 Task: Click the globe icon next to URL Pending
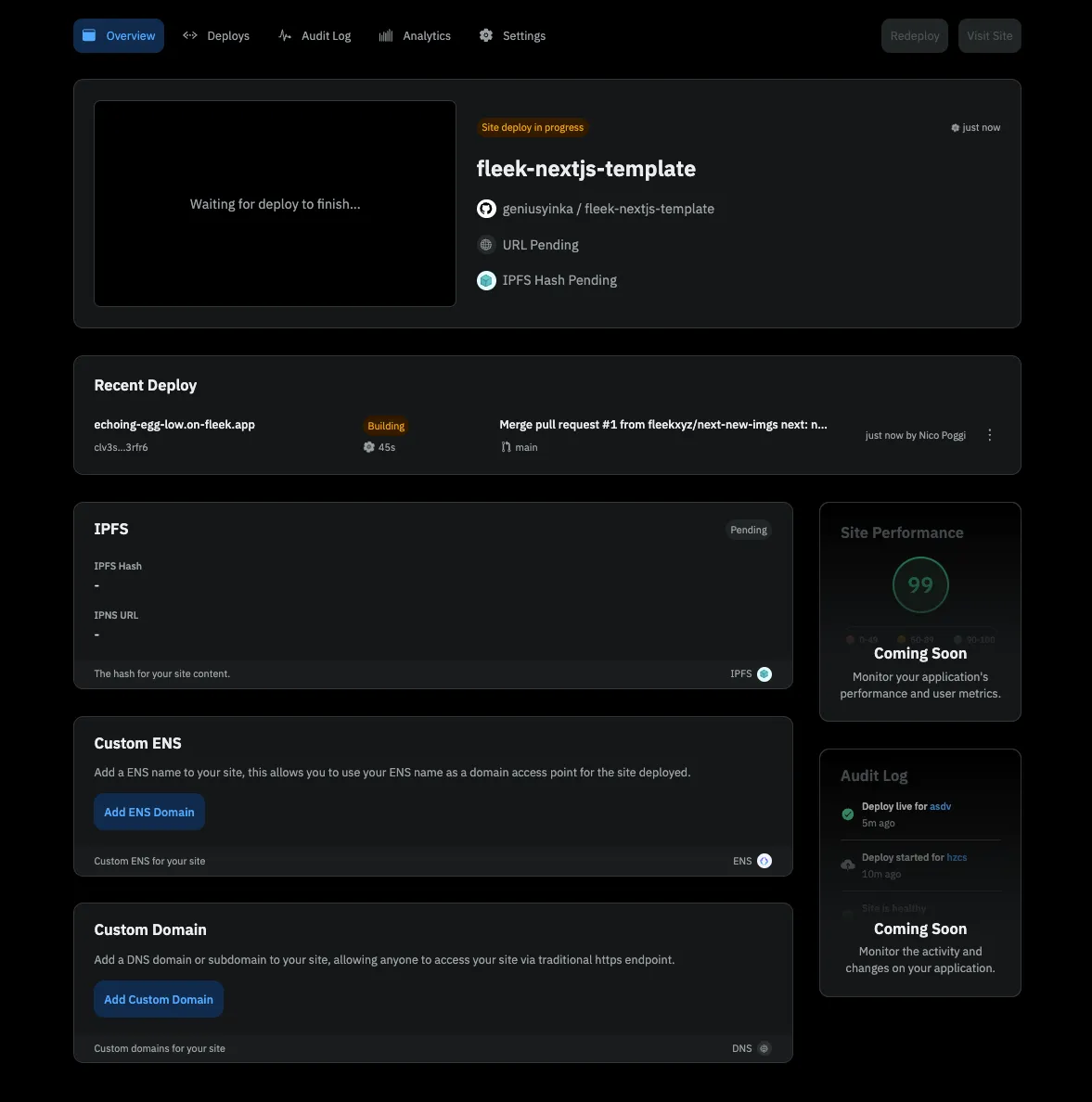pos(486,245)
